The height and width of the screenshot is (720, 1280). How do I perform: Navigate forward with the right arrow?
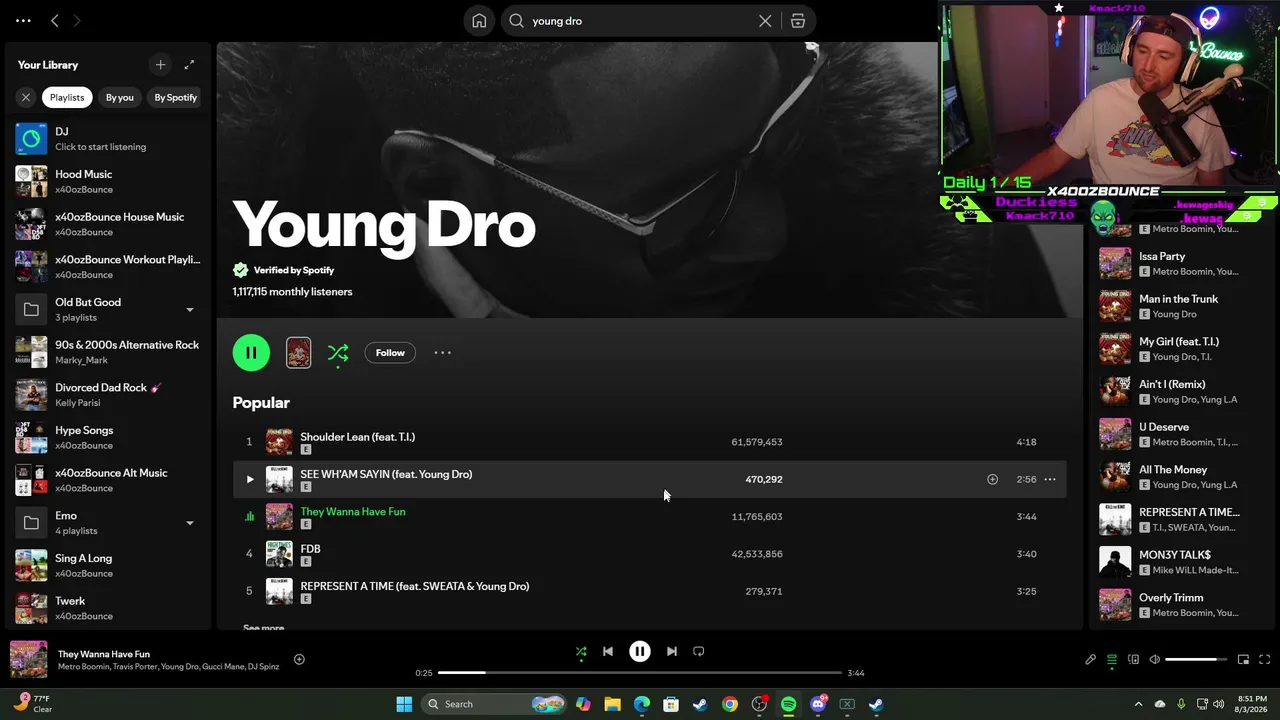(x=77, y=20)
